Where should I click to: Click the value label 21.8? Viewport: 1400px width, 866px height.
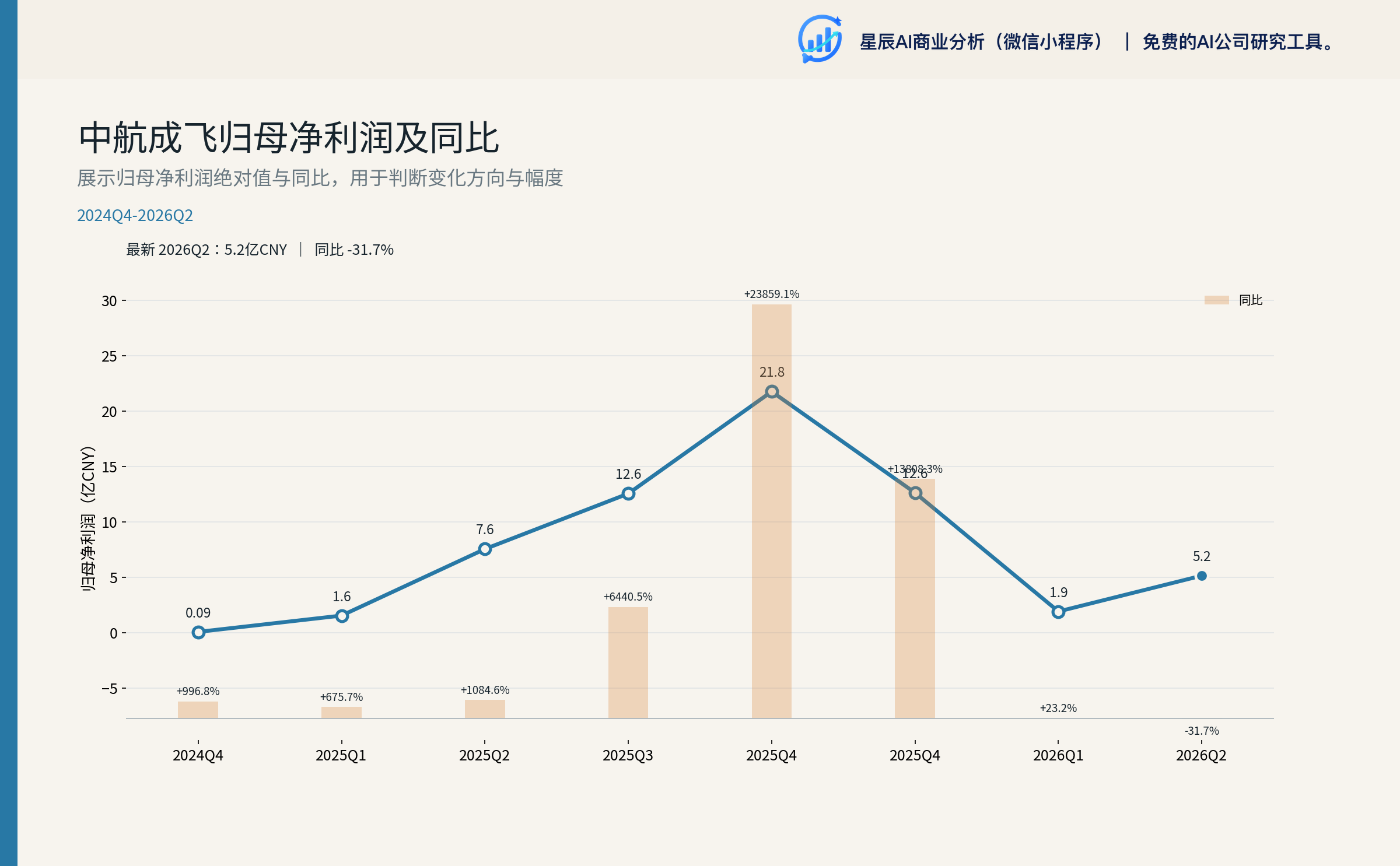pos(772,372)
